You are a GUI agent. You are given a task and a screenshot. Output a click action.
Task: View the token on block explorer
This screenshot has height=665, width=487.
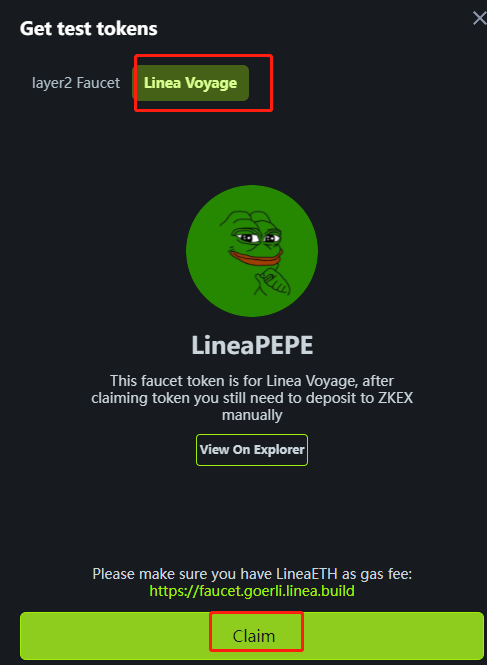[x=252, y=450]
